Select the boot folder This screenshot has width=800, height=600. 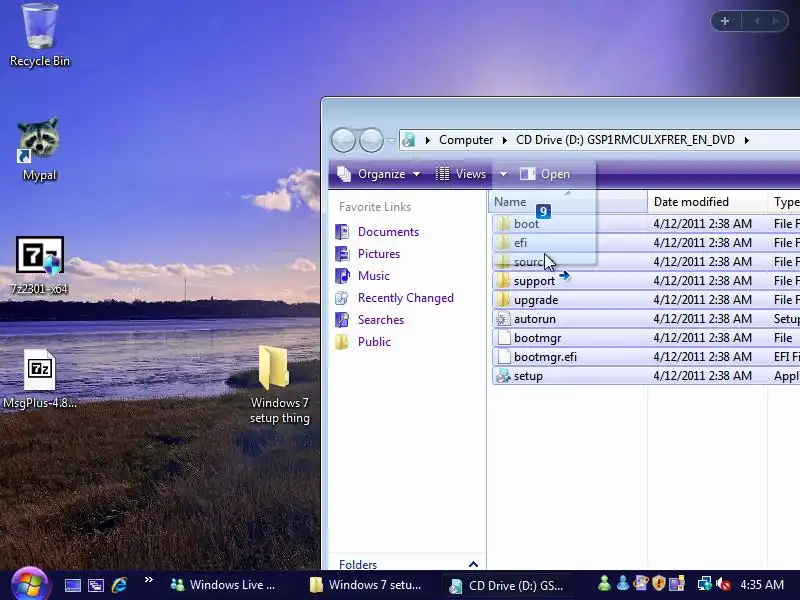(526, 223)
